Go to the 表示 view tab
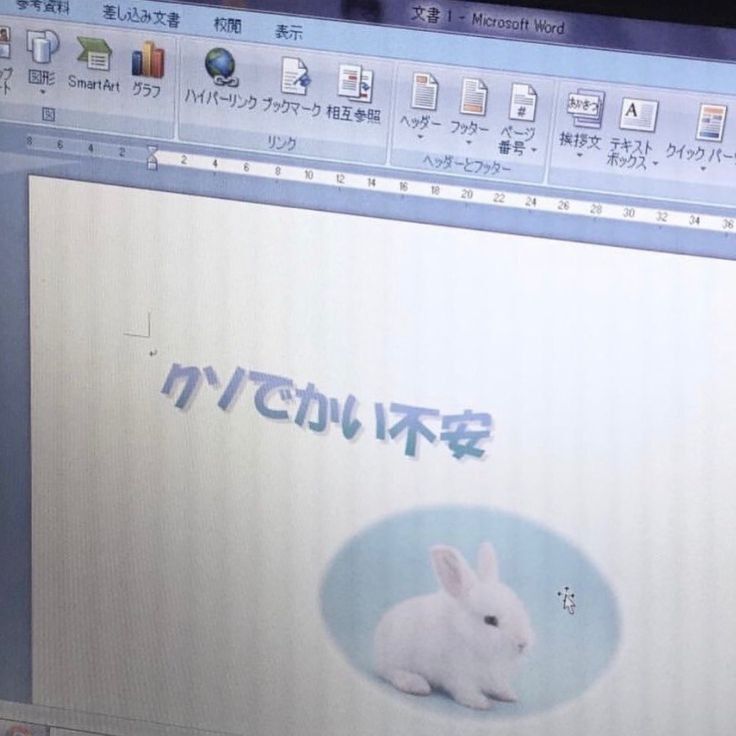 point(288,31)
